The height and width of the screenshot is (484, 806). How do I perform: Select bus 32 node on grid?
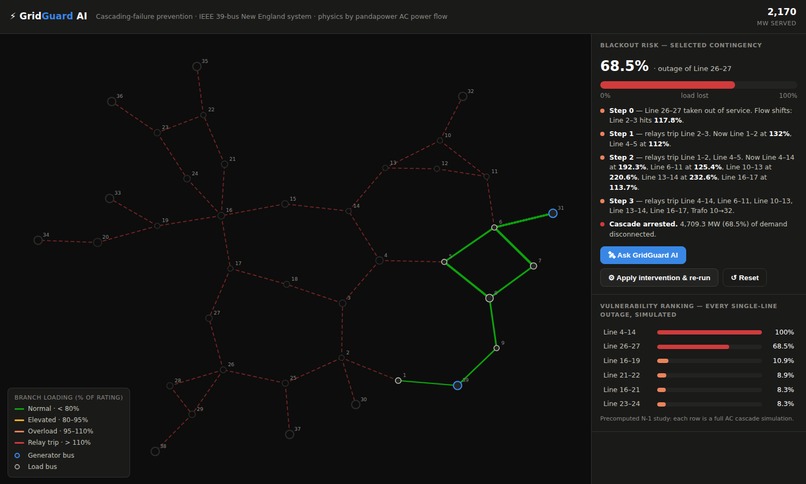point(462,96)
